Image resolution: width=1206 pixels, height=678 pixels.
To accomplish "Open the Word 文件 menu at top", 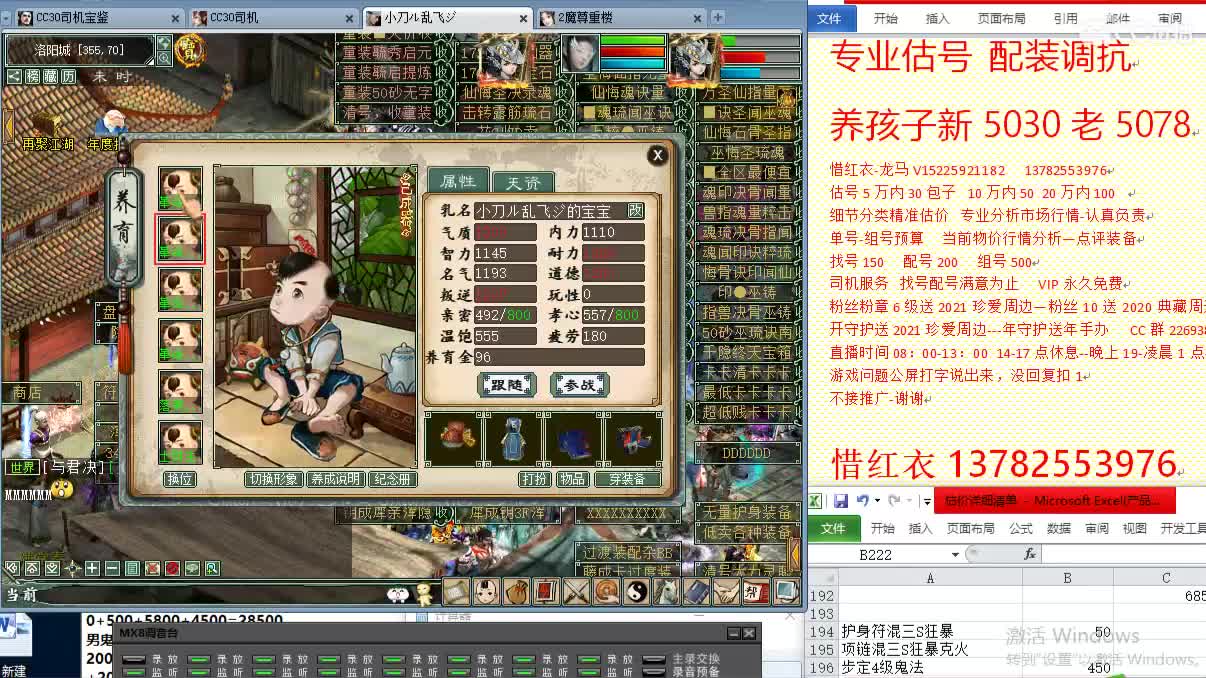I will pos(830,18).
